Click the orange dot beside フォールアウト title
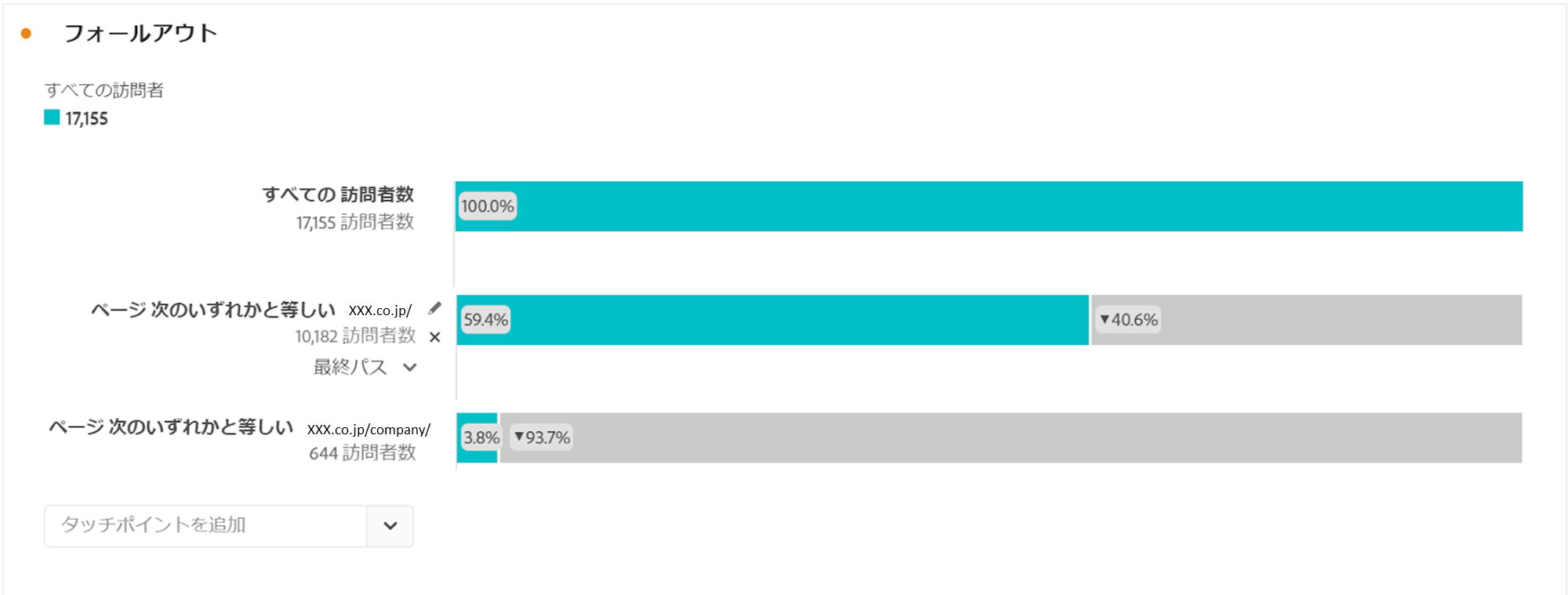This screenshot has height=595, width=1568. point(26,33)
